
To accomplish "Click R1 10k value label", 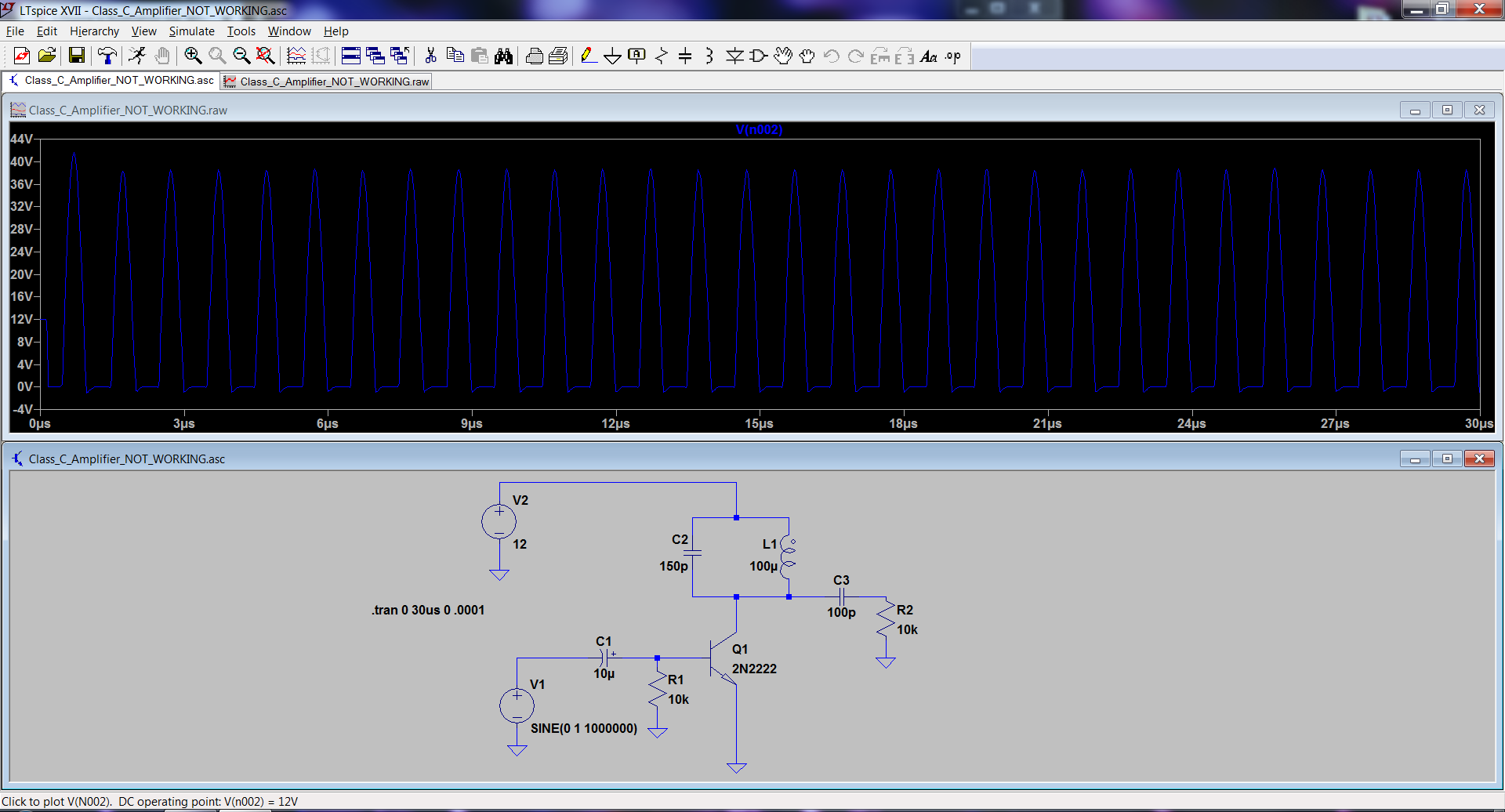I will pos(679,699).
